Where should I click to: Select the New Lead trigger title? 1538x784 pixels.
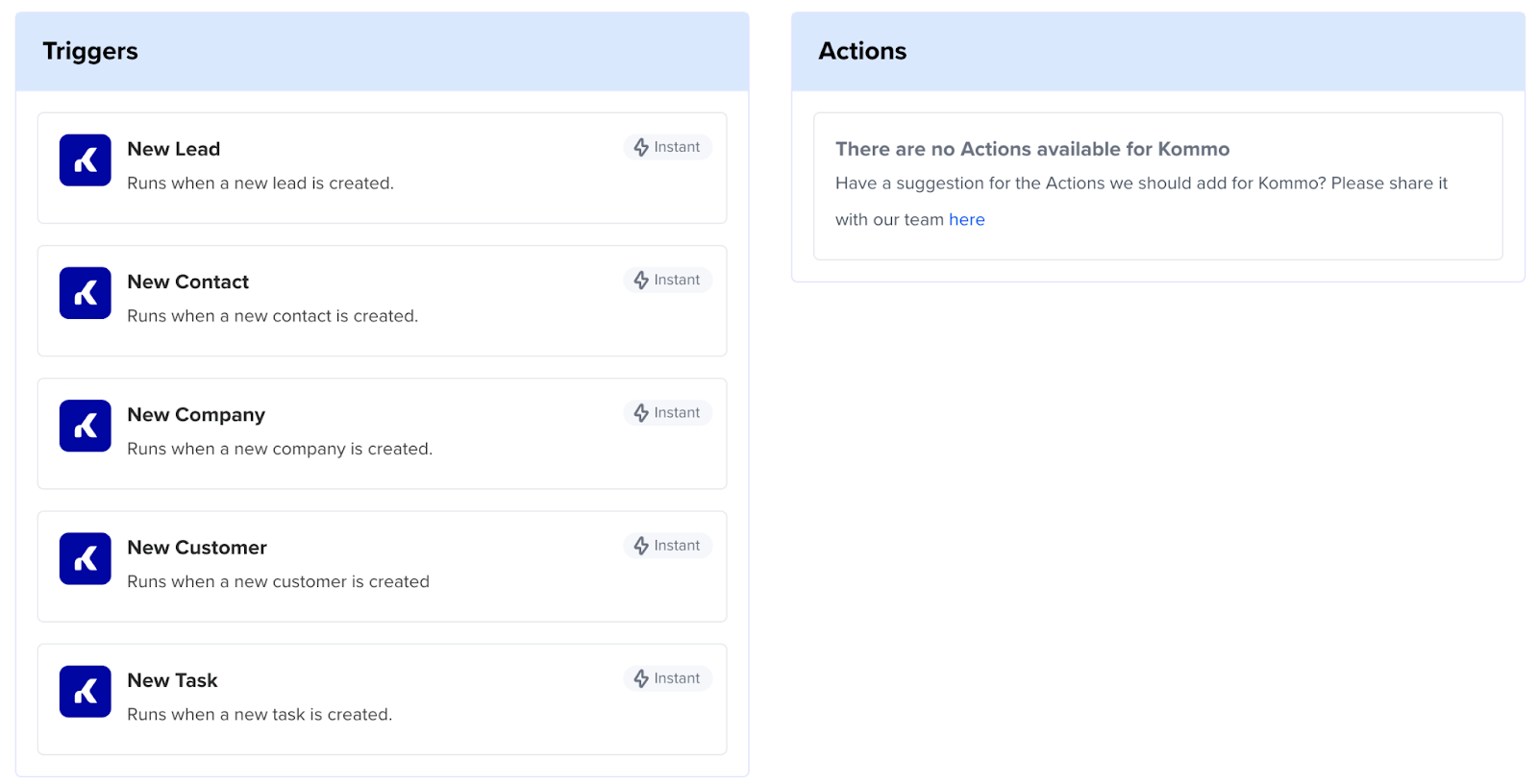click(x=174, y=149)
